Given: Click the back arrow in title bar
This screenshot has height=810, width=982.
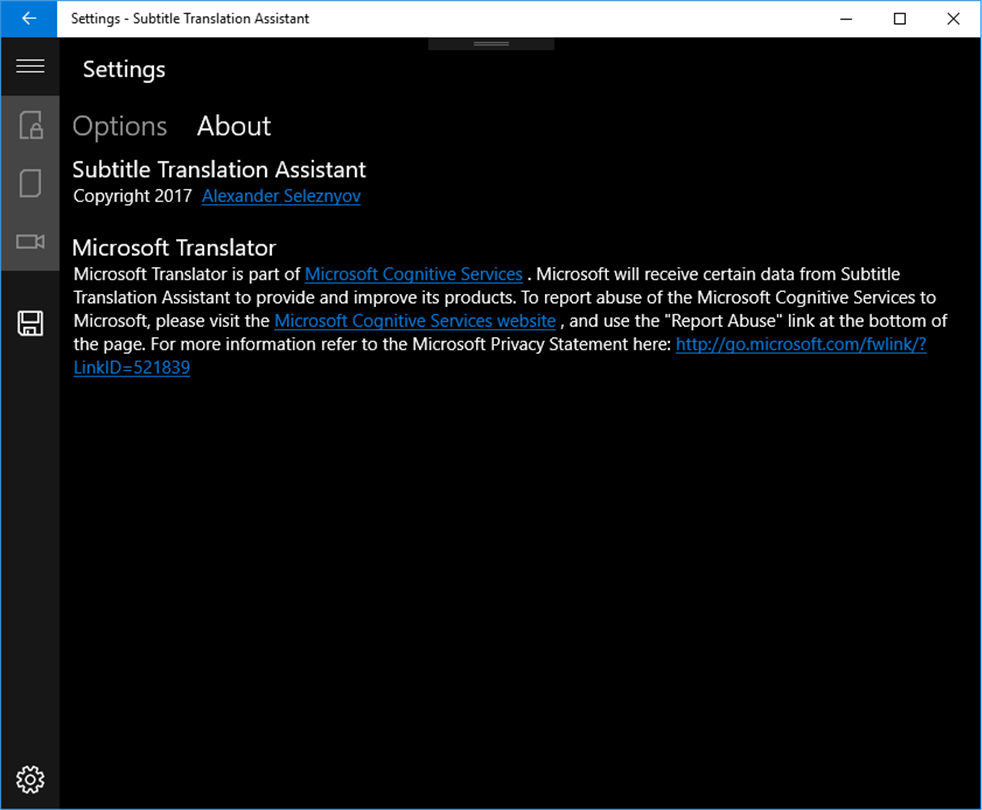Looking at the screenshot, I should [x=29, y=19].
